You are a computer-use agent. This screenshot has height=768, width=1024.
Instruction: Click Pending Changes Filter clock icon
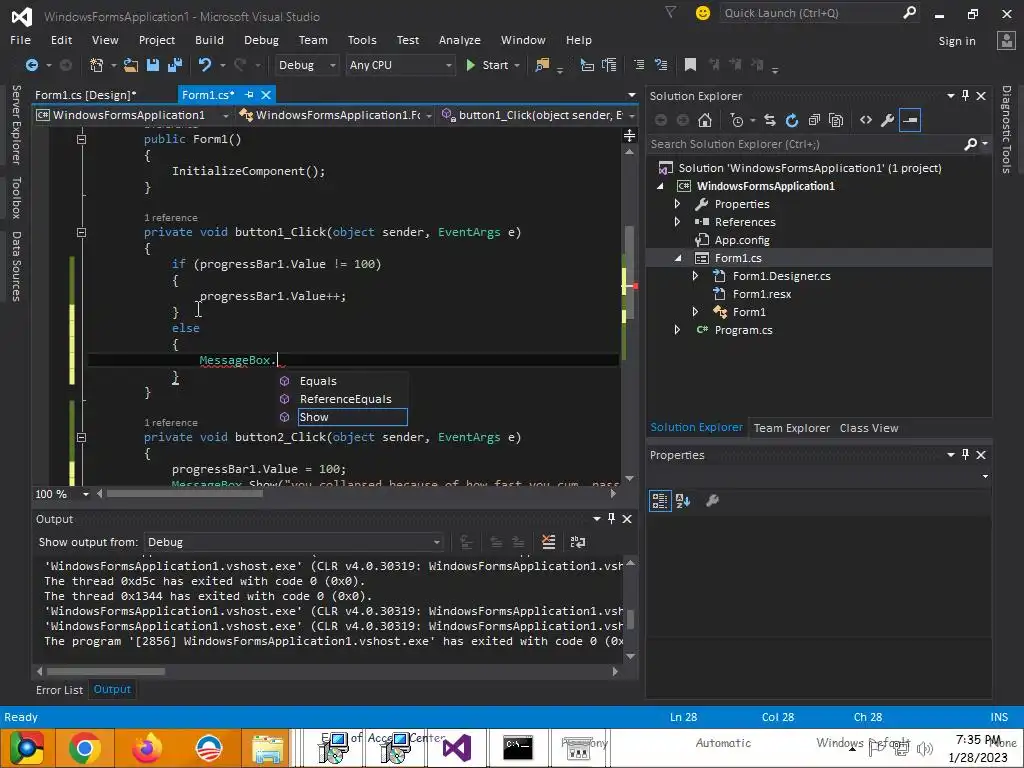[x=737, y=120]
